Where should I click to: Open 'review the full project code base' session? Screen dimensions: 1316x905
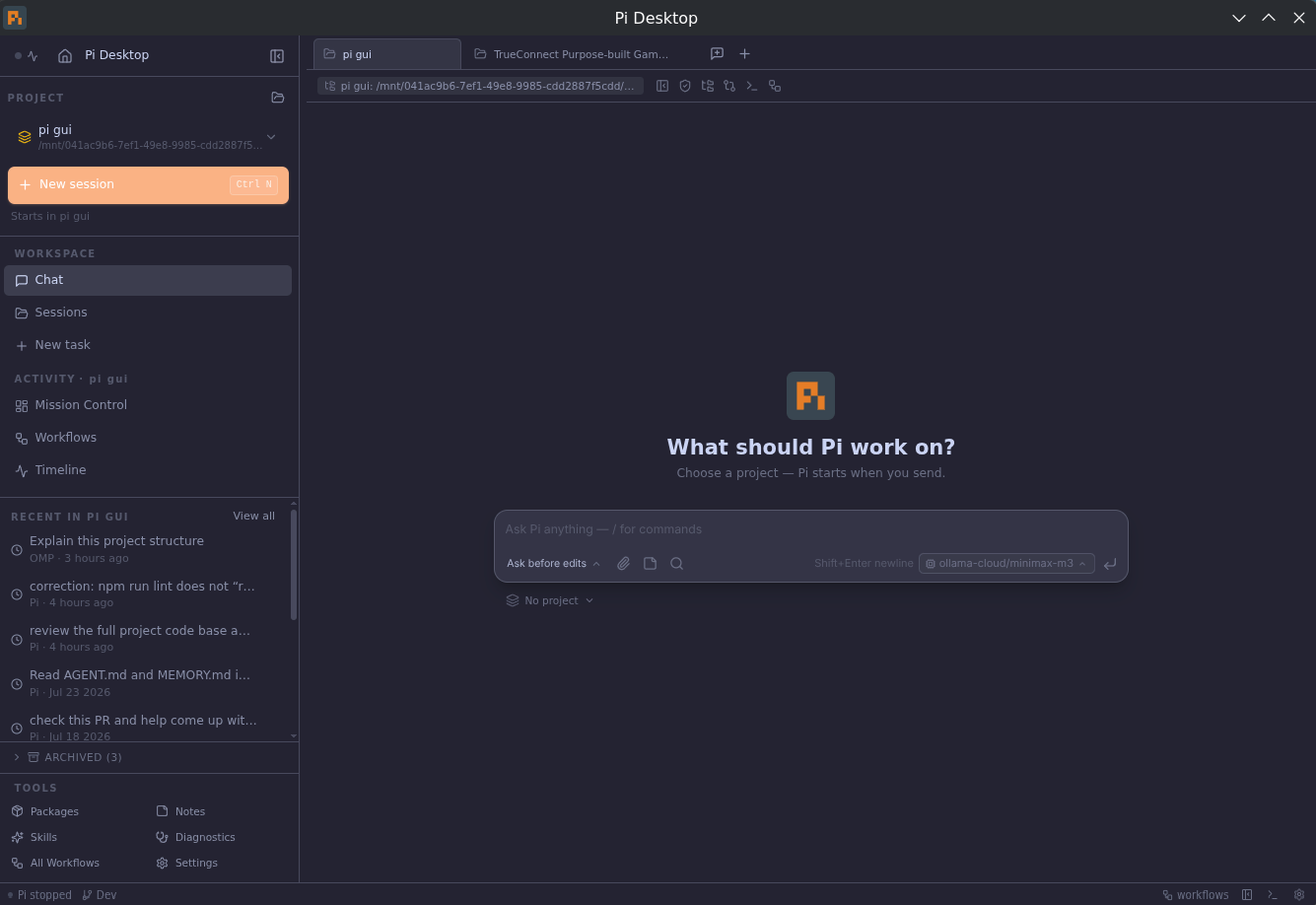[146, 639]
